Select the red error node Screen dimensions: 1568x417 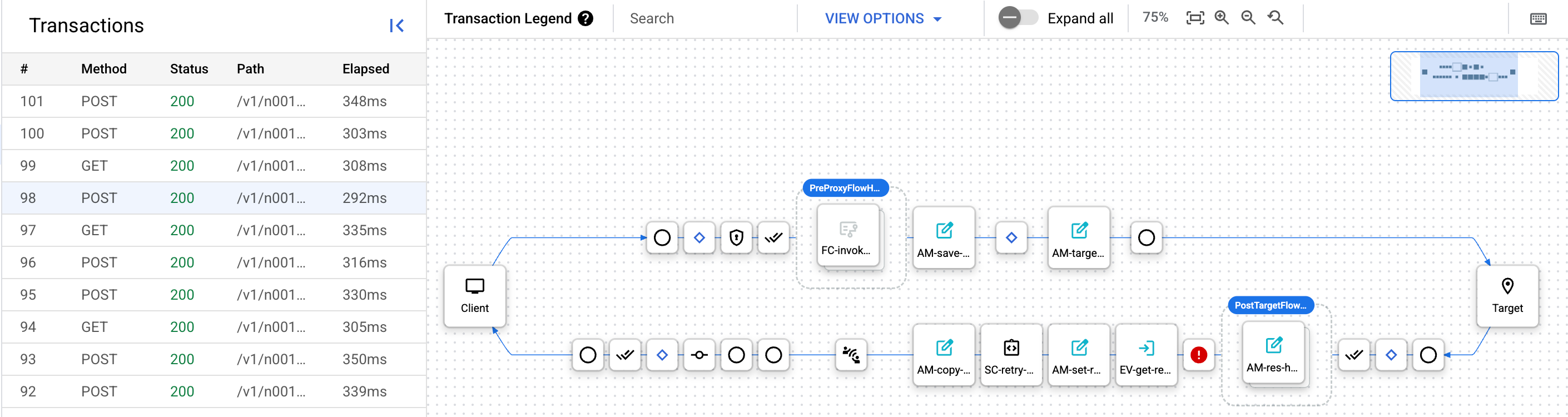[x=1199, y=355]
